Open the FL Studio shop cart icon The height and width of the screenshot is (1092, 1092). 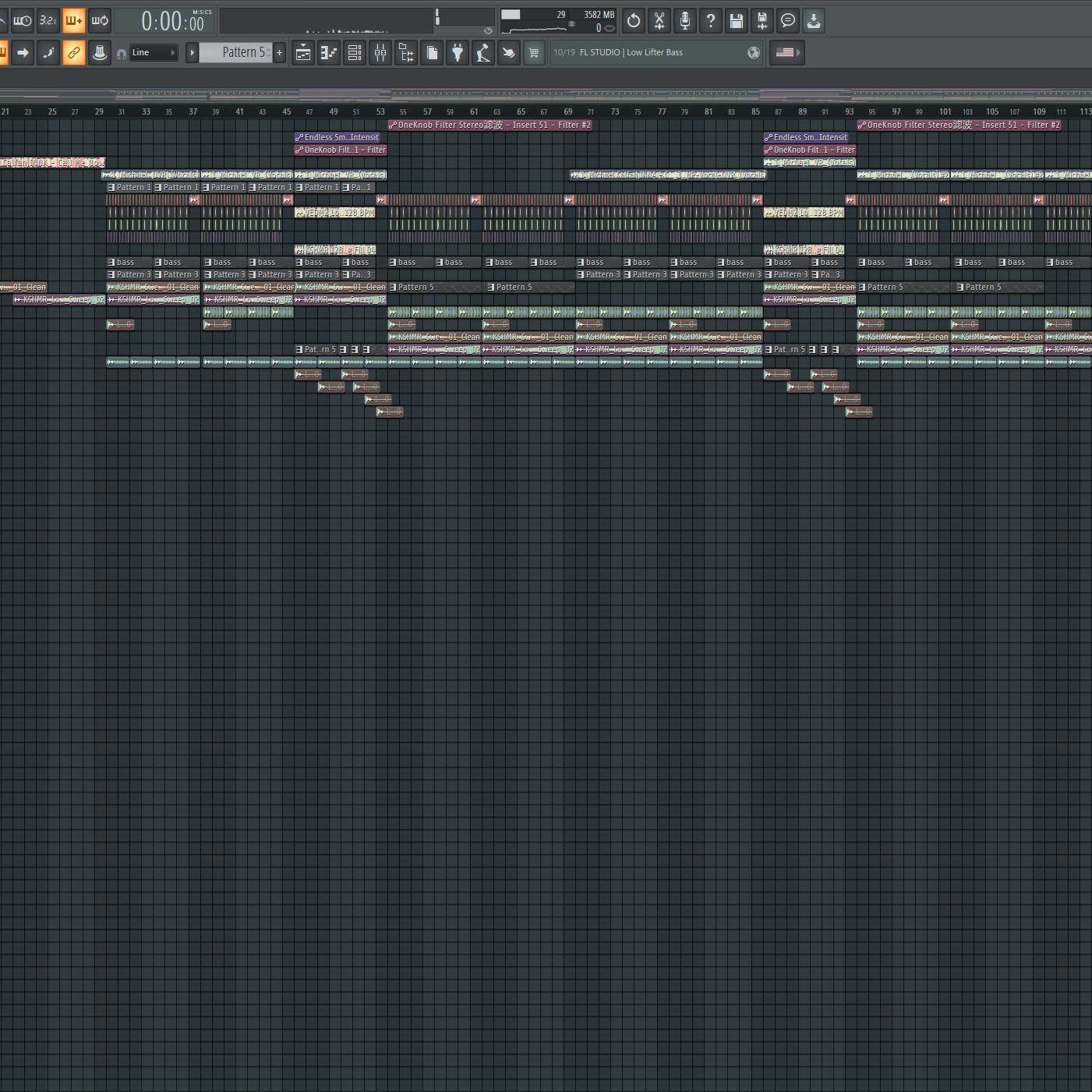point(534,52)
